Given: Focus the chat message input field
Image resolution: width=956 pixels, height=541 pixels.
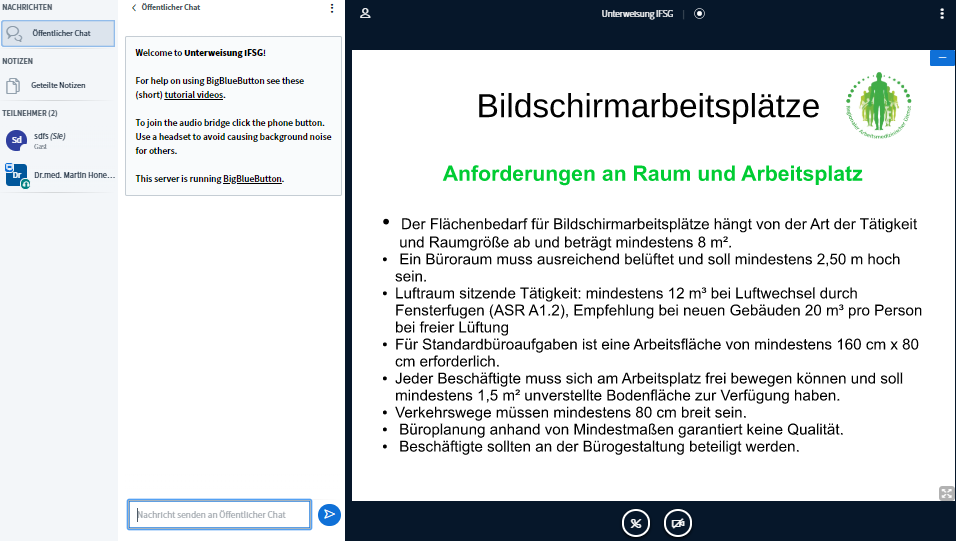Looking at the screenshot, I should point(219,514).
